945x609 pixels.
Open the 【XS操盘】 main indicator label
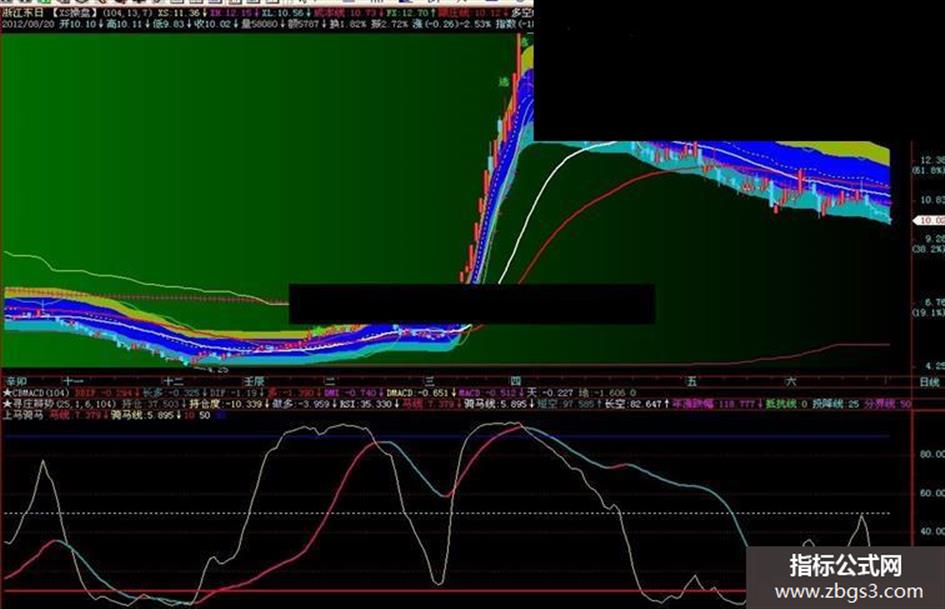click(73, 12)
